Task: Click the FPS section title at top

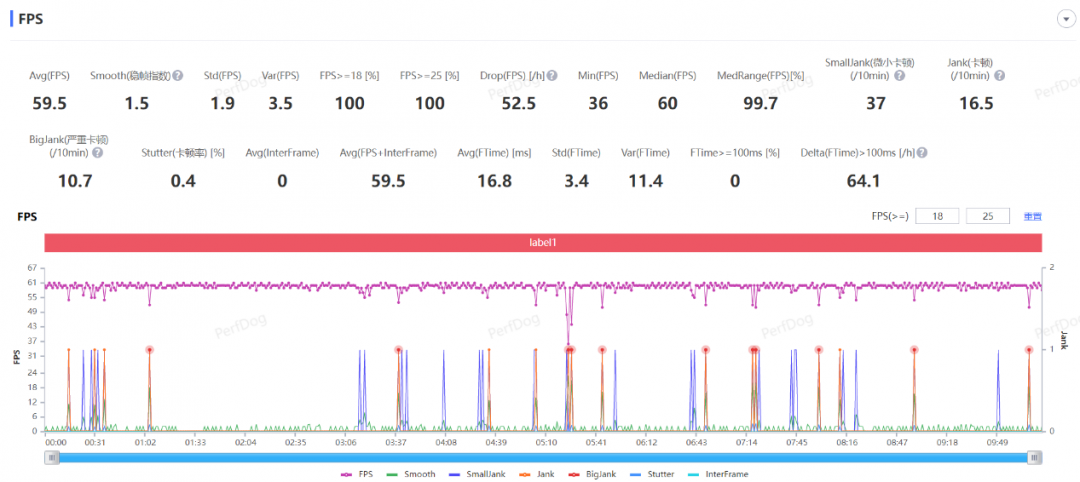Action: (x=31, y=19)
